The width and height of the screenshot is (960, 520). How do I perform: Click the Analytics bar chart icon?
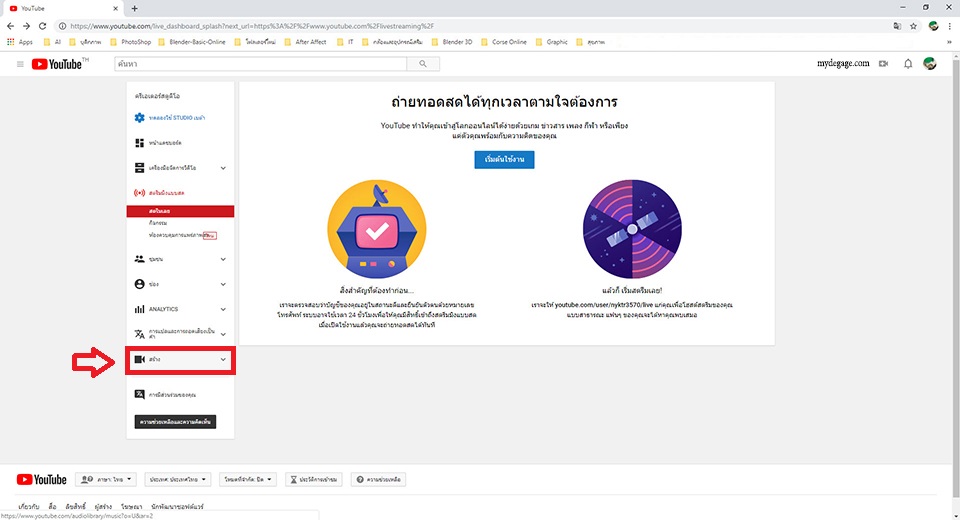pyautogui.click(x=140, y=309)
